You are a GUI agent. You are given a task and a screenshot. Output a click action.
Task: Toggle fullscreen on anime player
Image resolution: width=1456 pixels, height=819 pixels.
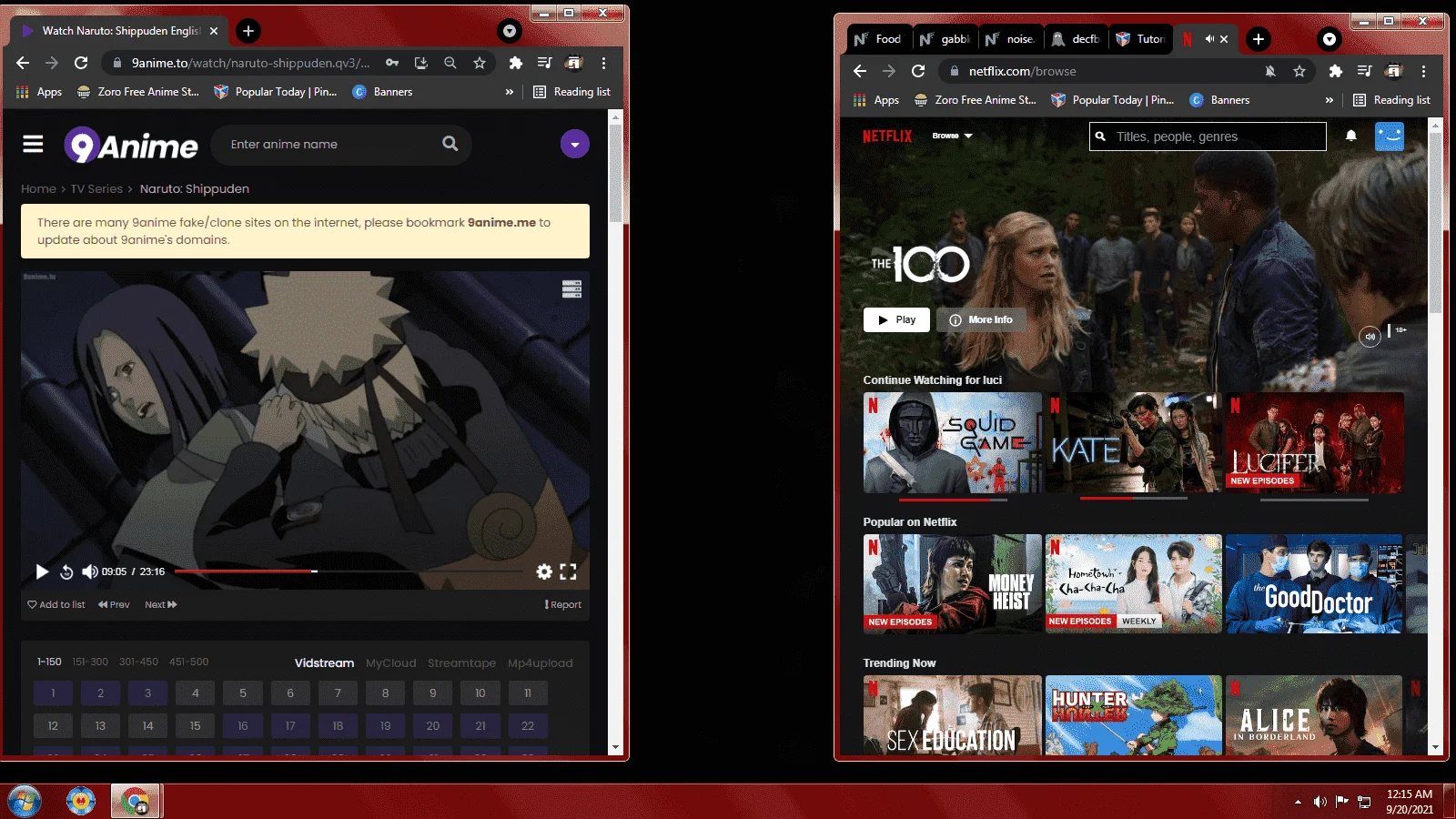coord(568,571)
